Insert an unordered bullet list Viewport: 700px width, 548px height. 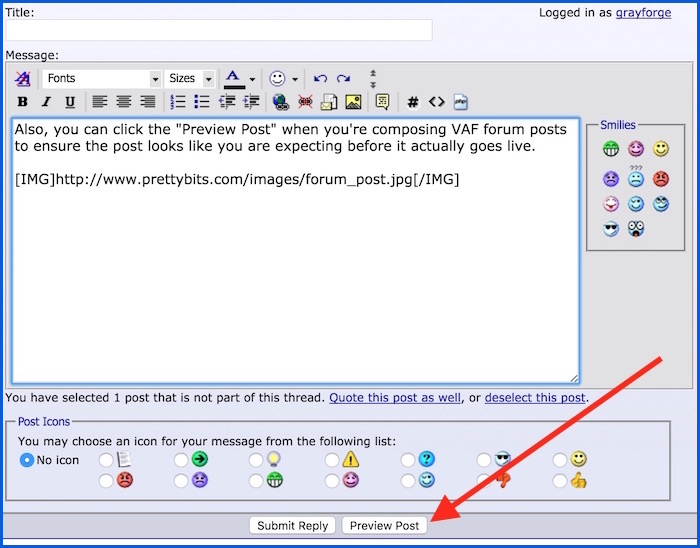pos(202,102)
